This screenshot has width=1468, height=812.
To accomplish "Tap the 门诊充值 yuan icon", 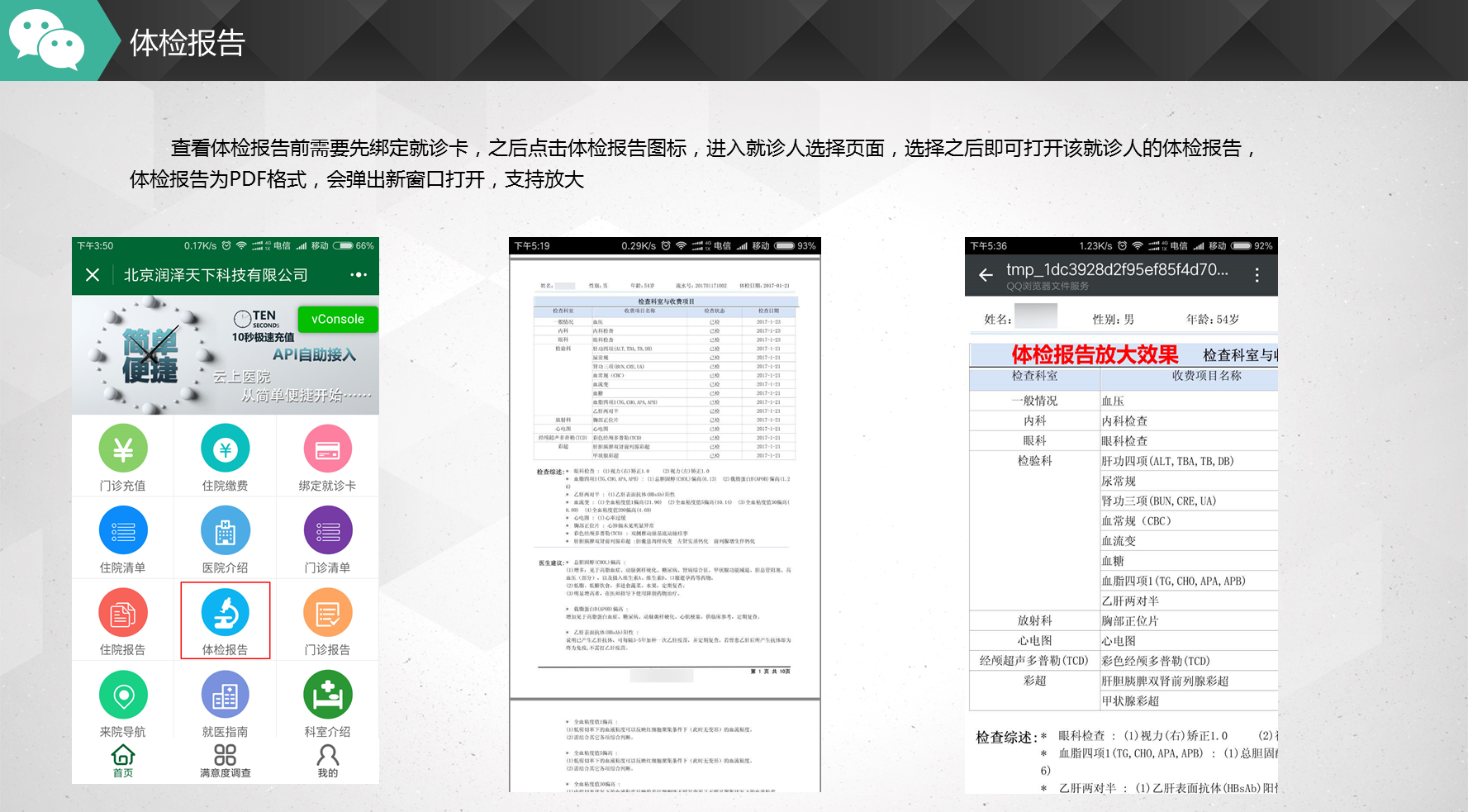I will tap(123, 449).
